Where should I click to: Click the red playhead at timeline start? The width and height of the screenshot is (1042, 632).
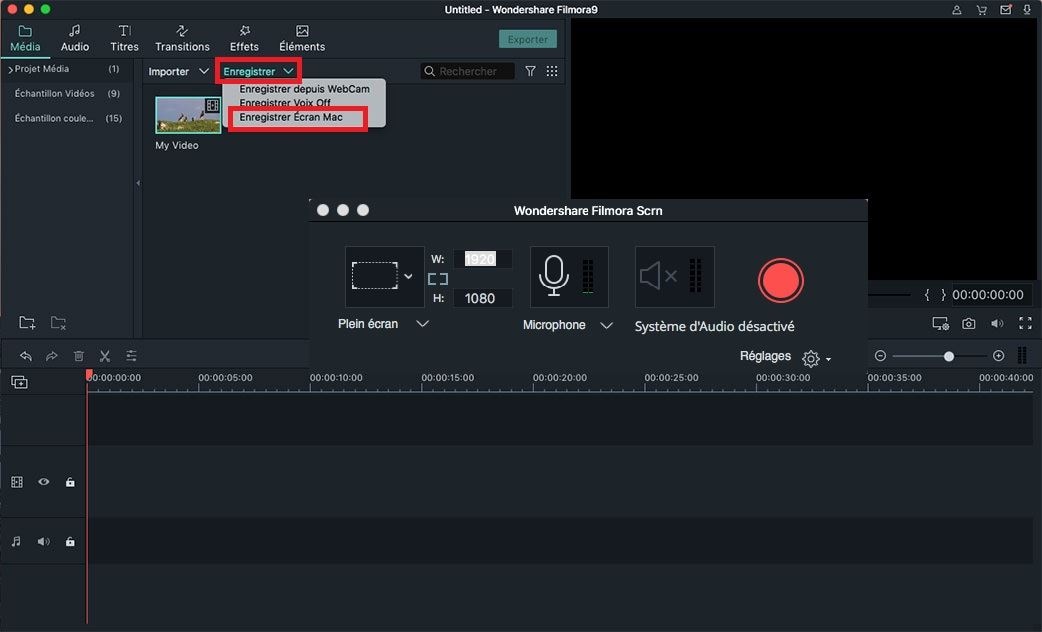click(89, 376)
